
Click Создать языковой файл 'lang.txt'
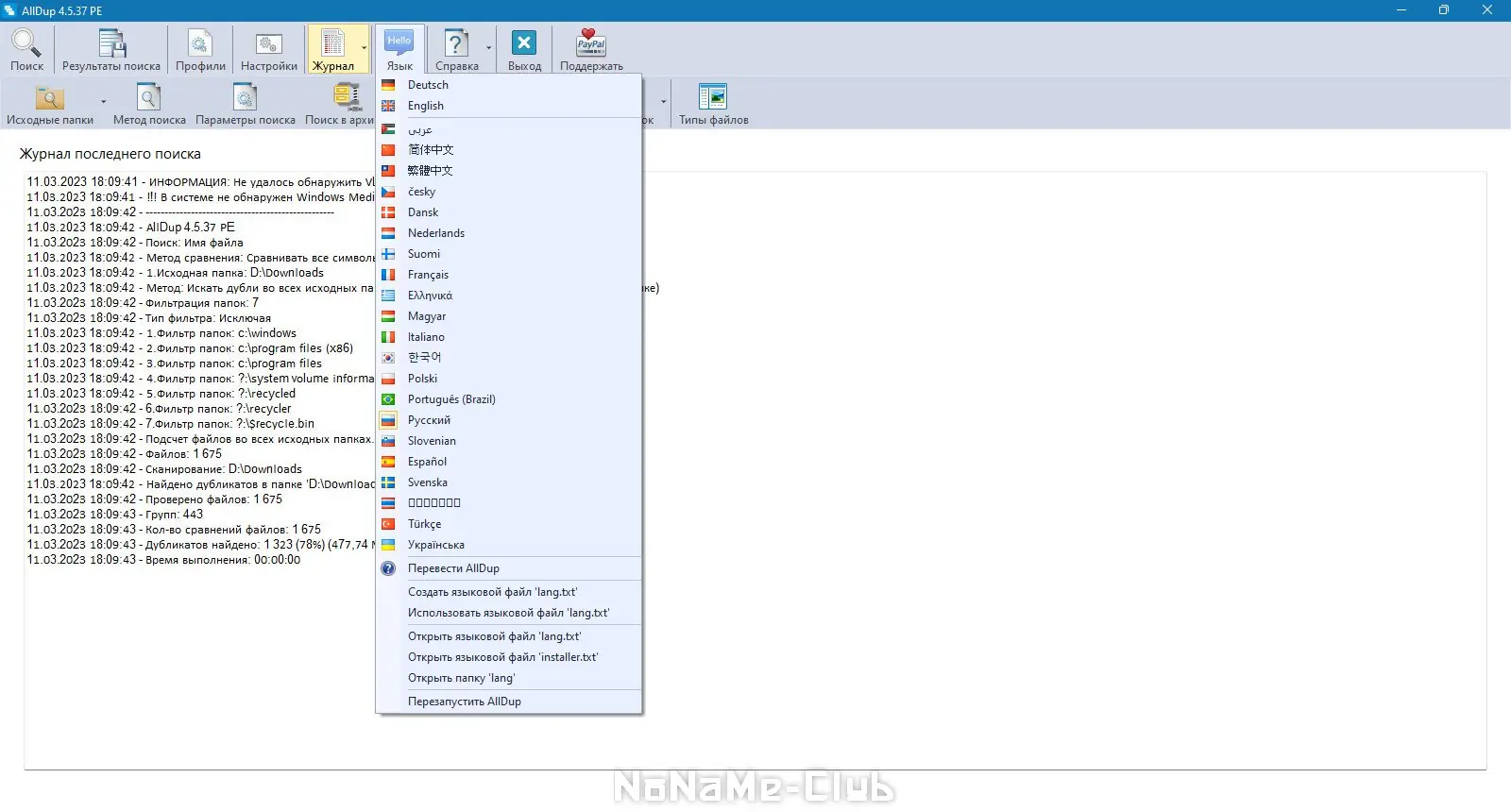coord(509,592)
